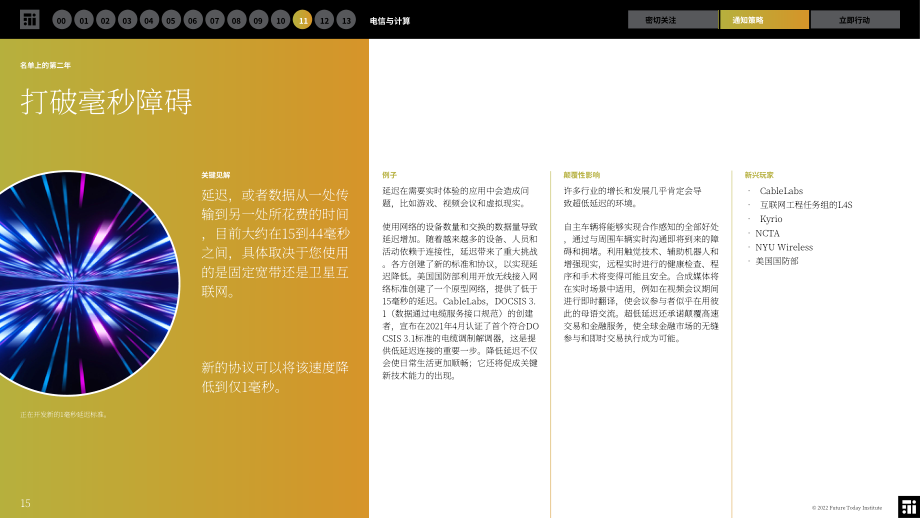Click the 新兴玩家 column heading
Screen dimensions: 920x518
pyautogui.click(x=759, y=175)
